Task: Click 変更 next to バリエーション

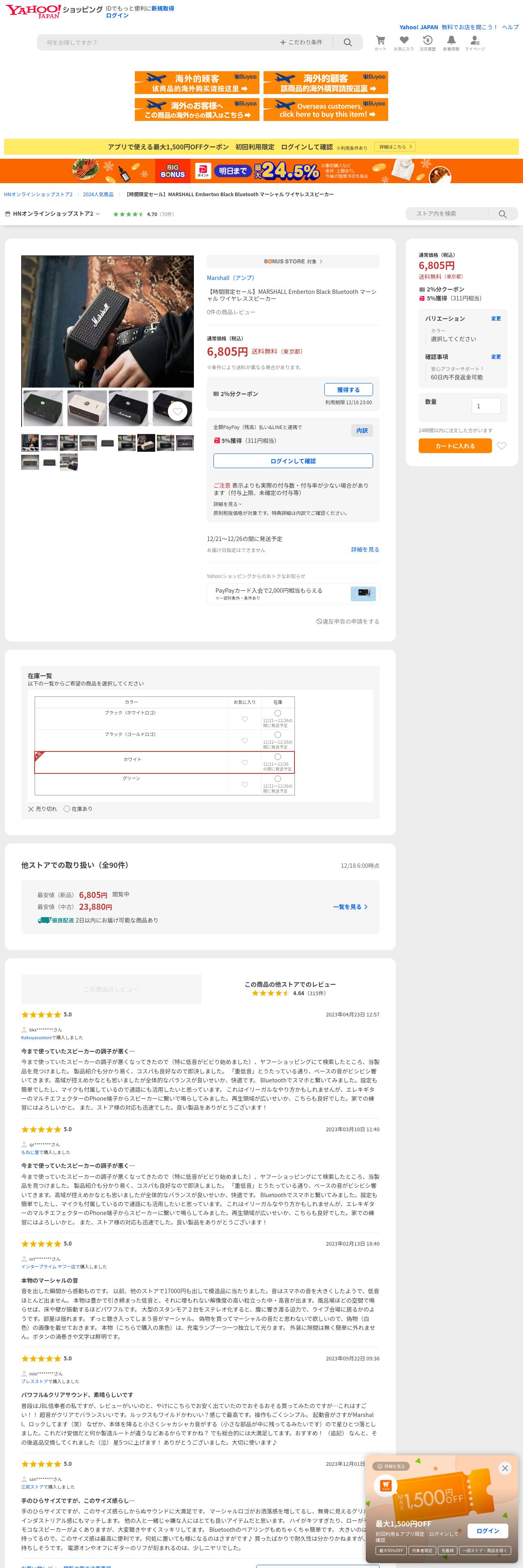Action: point(496,318)
